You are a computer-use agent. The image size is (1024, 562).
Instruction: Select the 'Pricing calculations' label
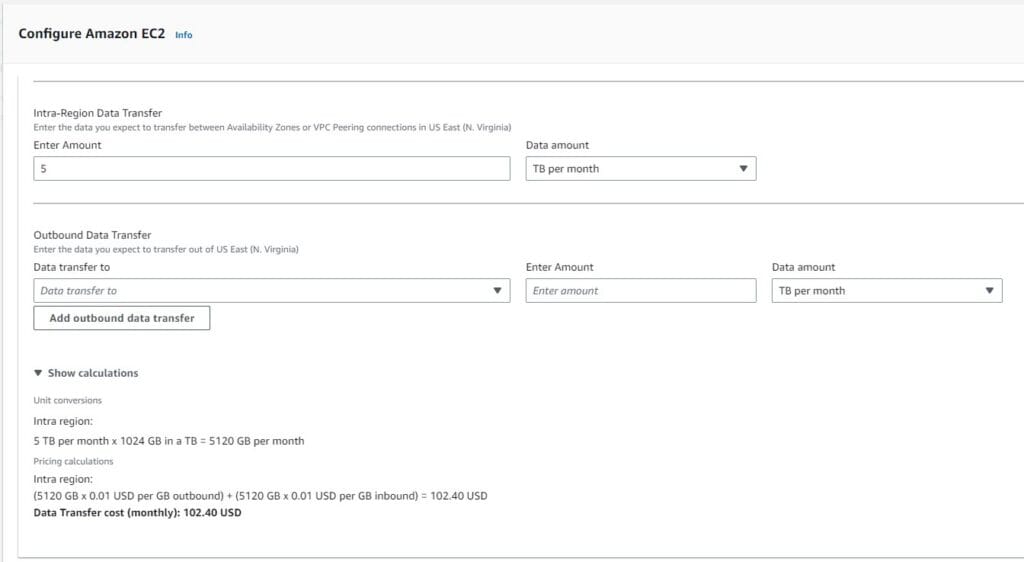click(x=73, y=461)
